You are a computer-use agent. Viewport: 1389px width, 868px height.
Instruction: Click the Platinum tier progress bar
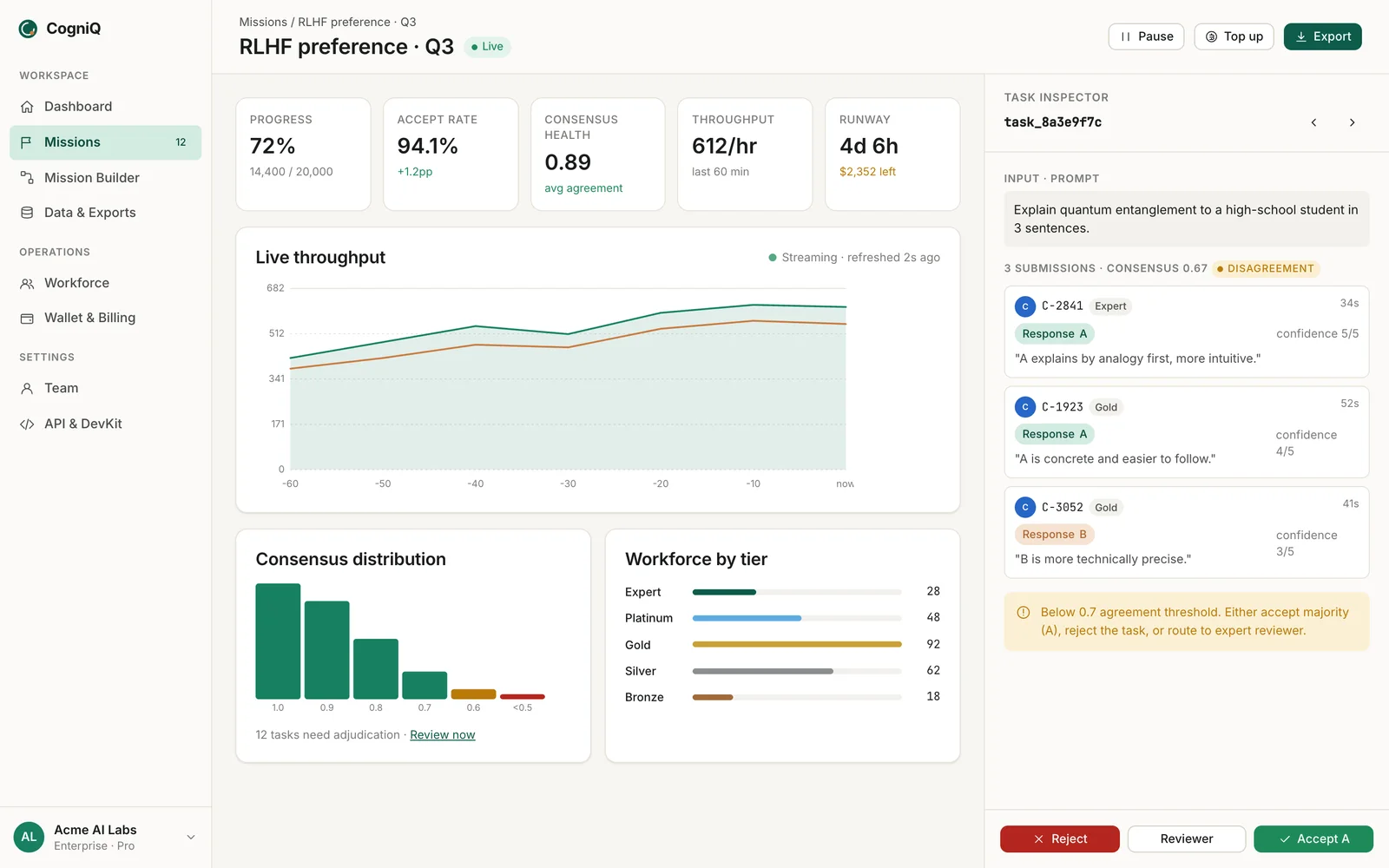point(797,619)
